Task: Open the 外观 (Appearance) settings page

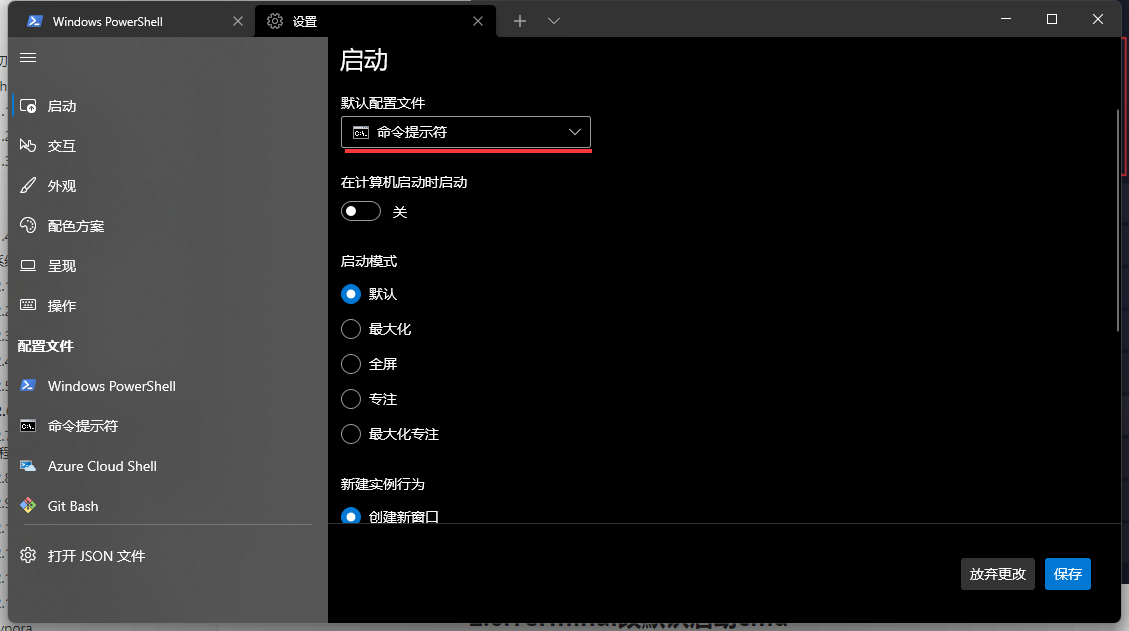Action: (60, 185)
